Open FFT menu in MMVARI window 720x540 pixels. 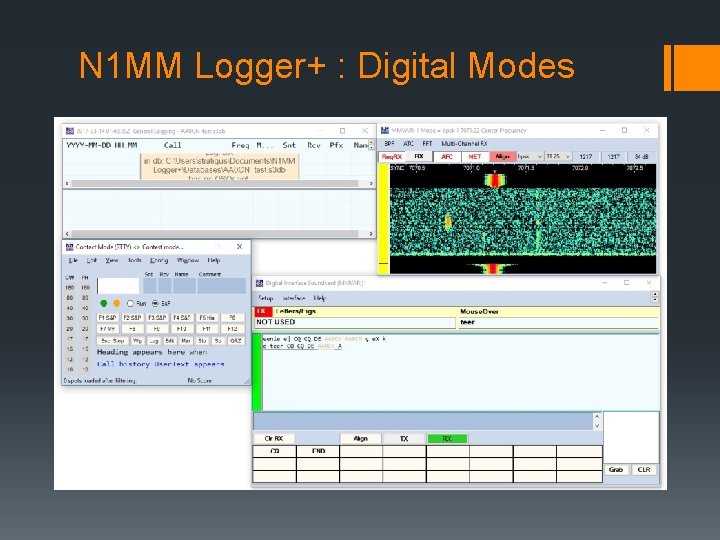427,144
